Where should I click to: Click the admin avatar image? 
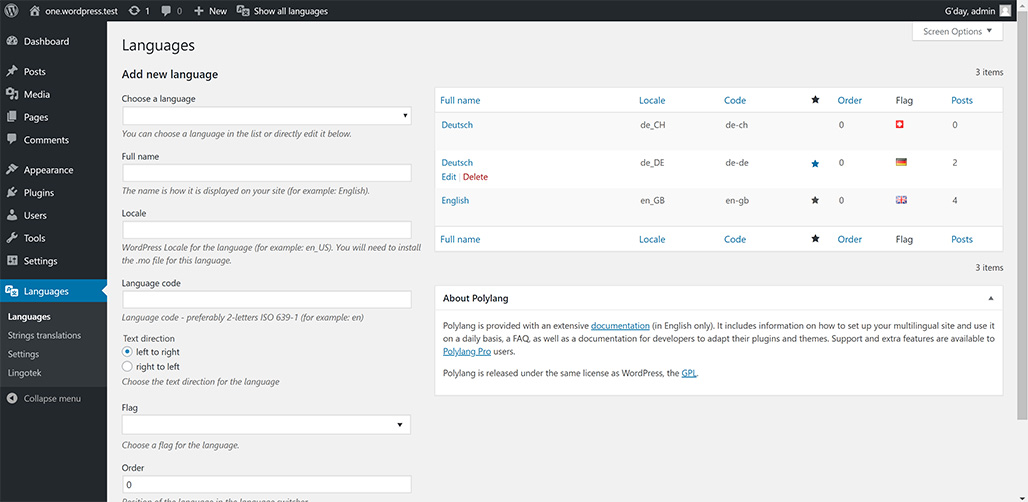coord(1005,10)
